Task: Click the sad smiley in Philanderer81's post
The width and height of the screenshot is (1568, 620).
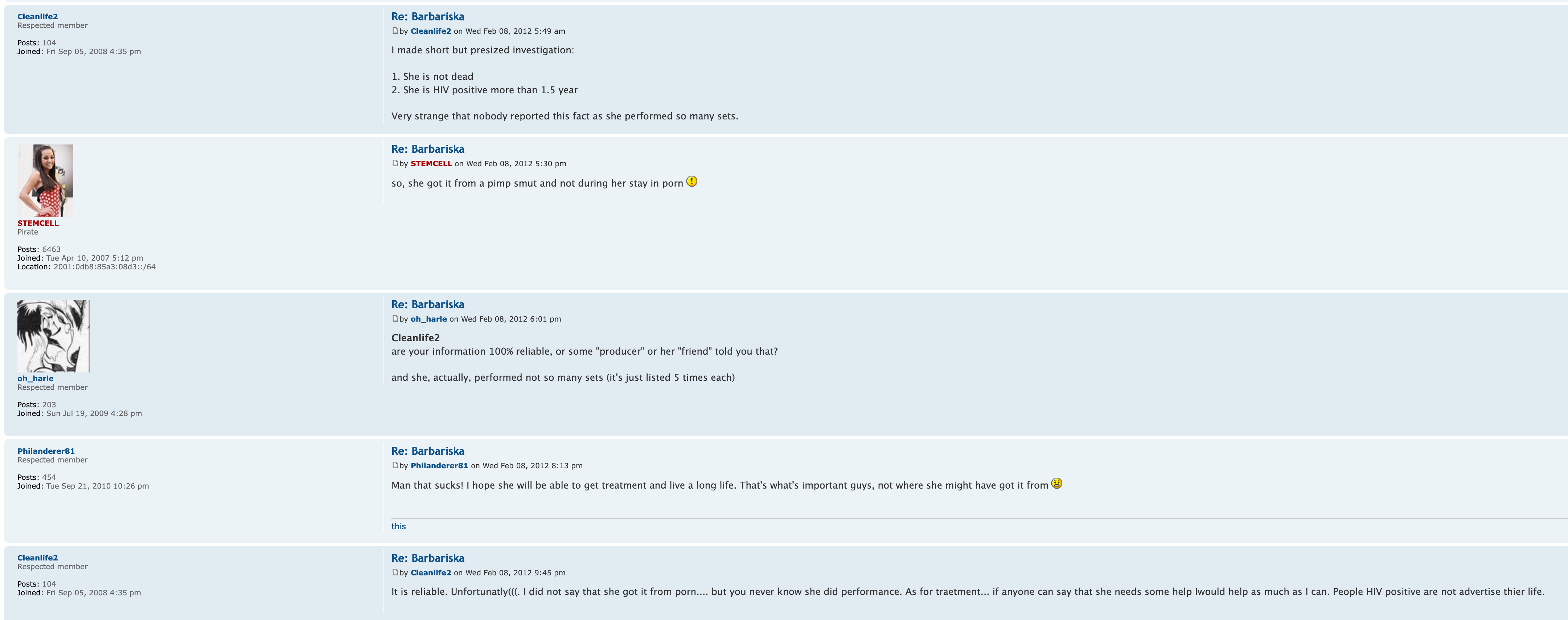Action: pyautogui.click(x=1057, y=484)
